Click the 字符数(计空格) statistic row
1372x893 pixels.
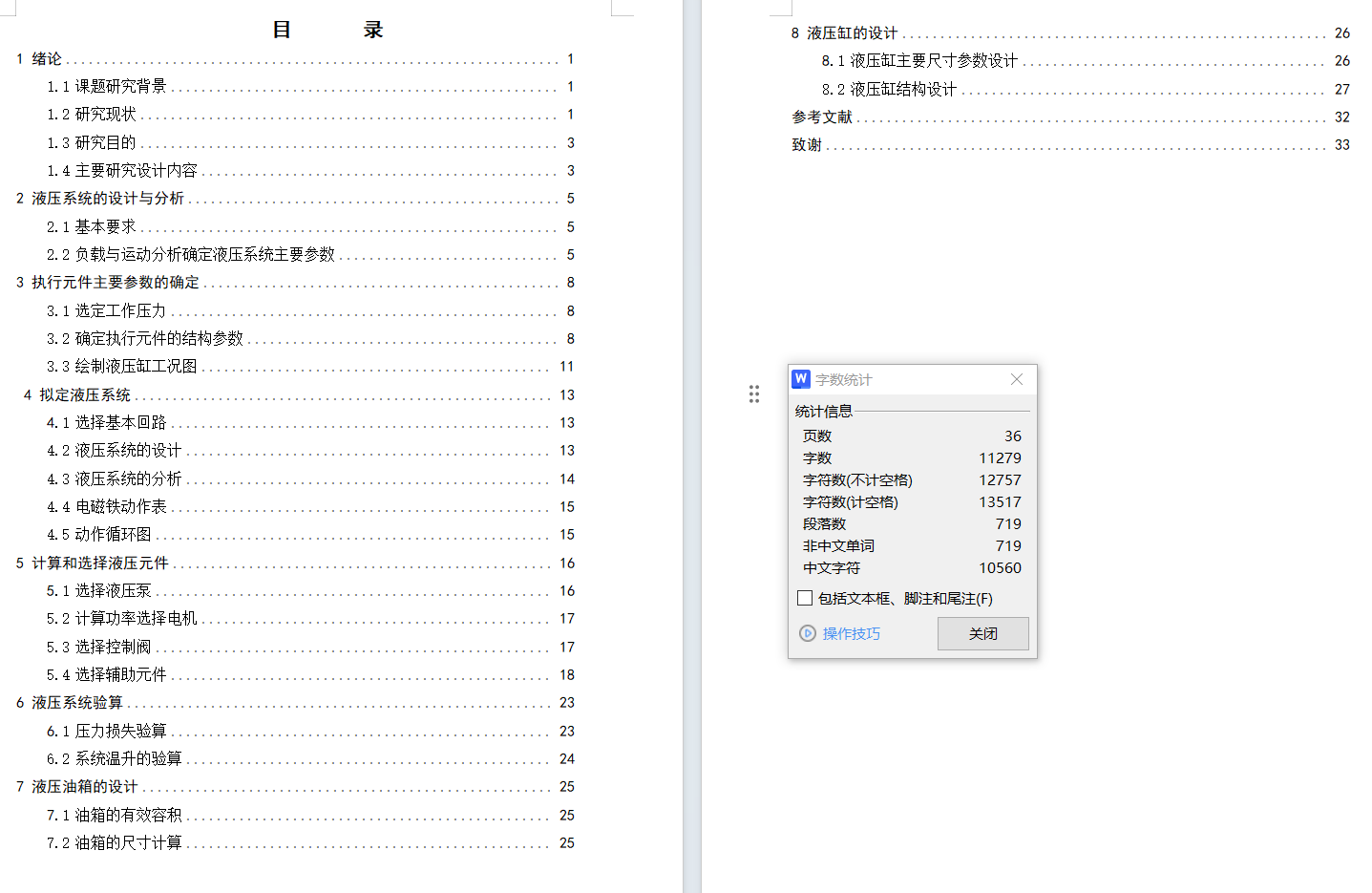(912, 501)
